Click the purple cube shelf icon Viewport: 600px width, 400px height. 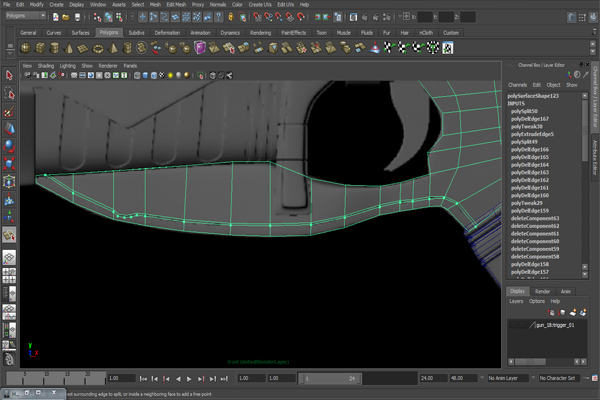200,48
